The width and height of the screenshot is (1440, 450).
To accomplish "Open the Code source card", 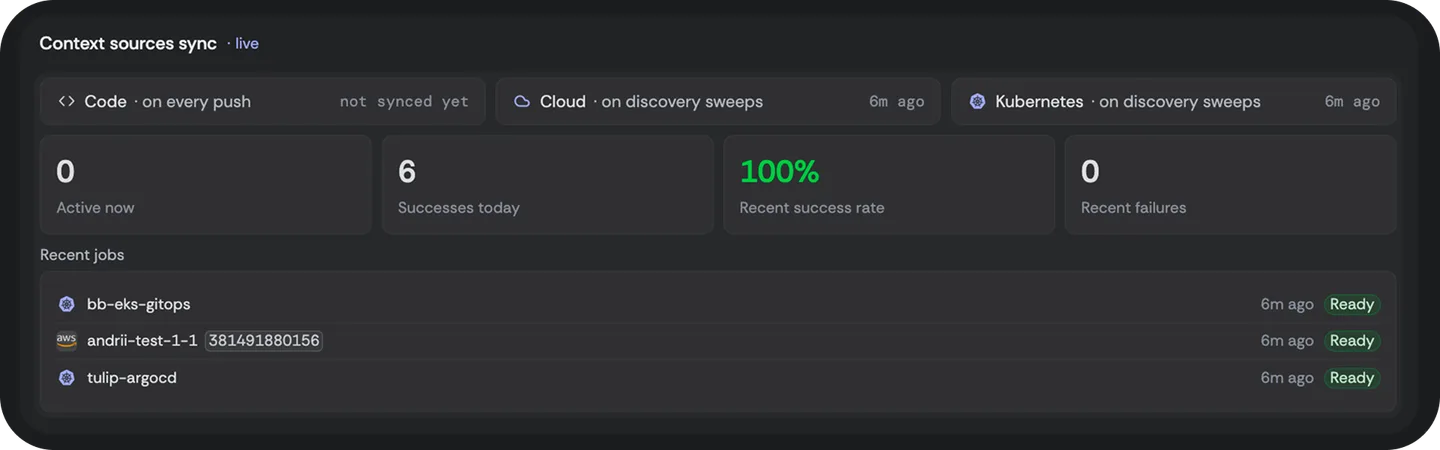I will [262, 101].
